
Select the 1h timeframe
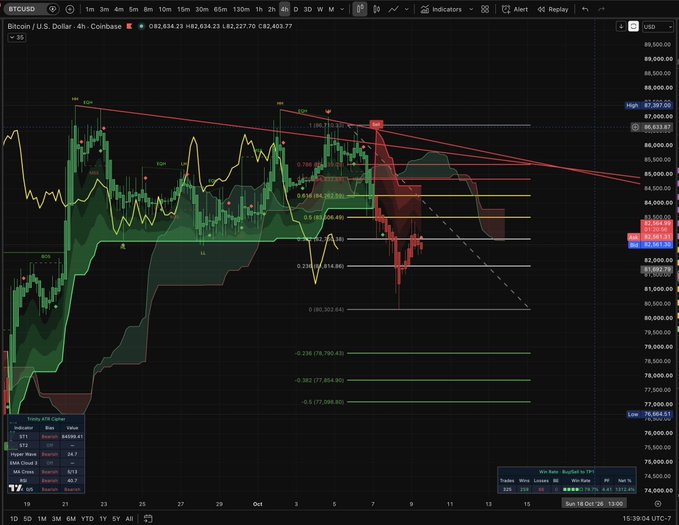coord(259,9)
